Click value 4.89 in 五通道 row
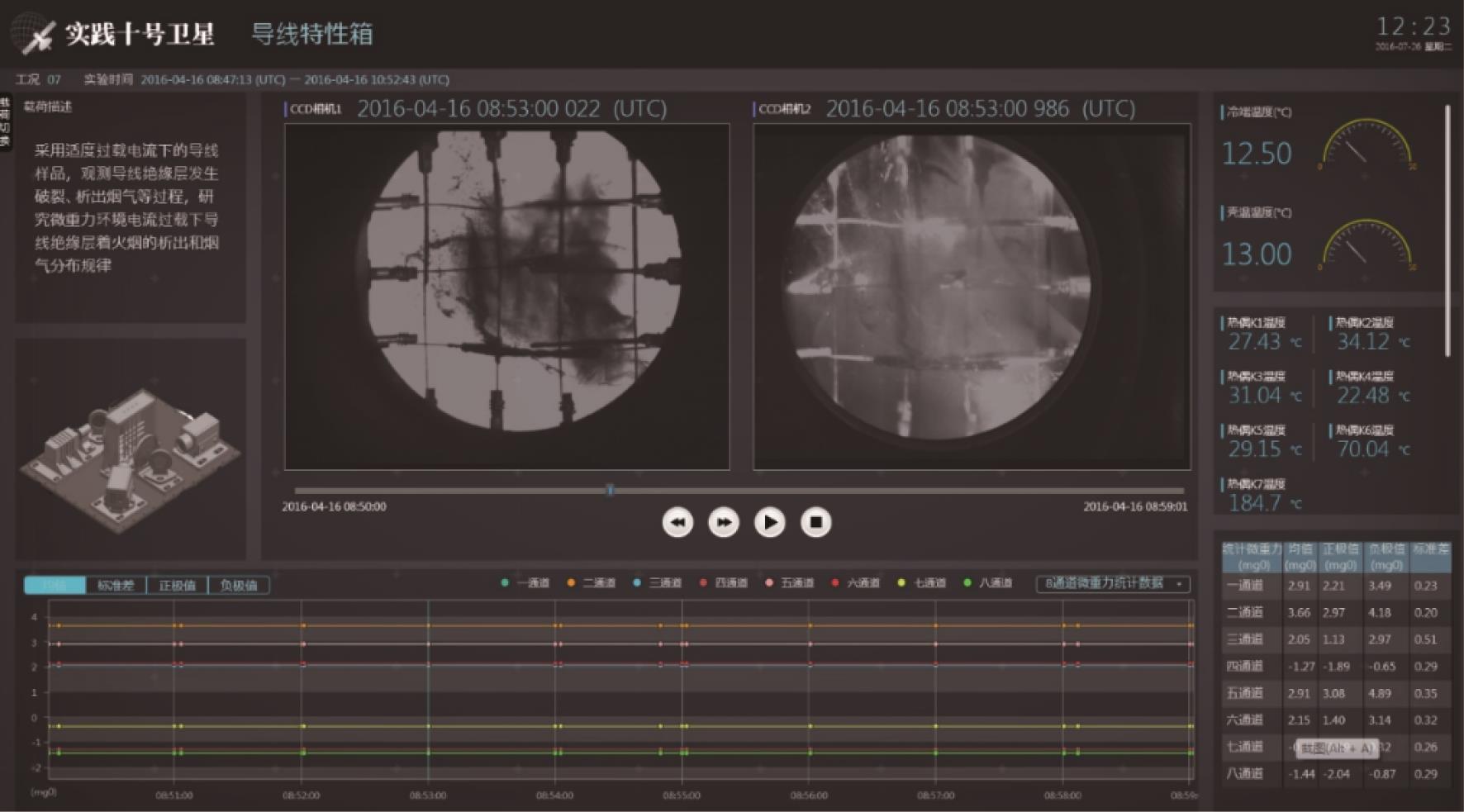Screen dimensions: 1464x812 tap(1380, 693)
